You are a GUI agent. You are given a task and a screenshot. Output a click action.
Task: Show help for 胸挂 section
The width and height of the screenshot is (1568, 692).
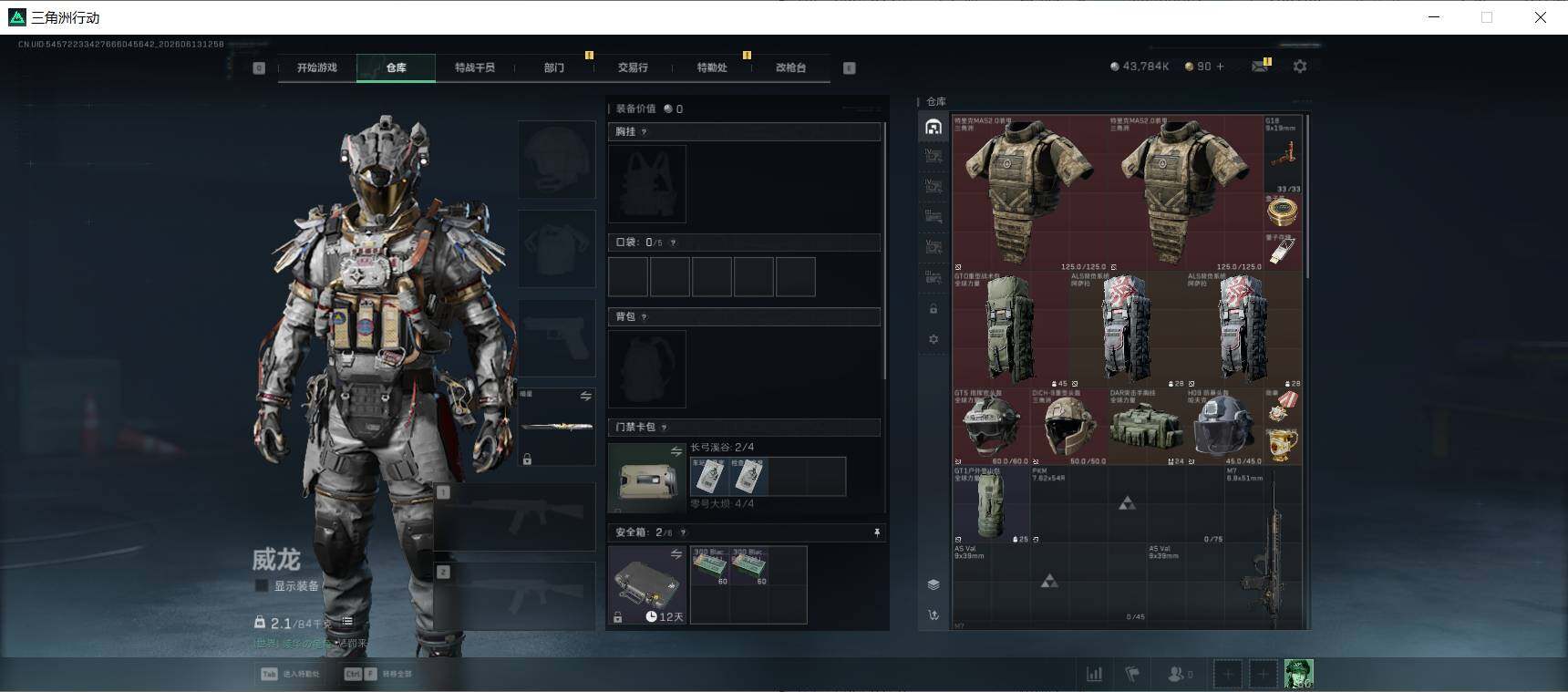[x=644, y=132]
